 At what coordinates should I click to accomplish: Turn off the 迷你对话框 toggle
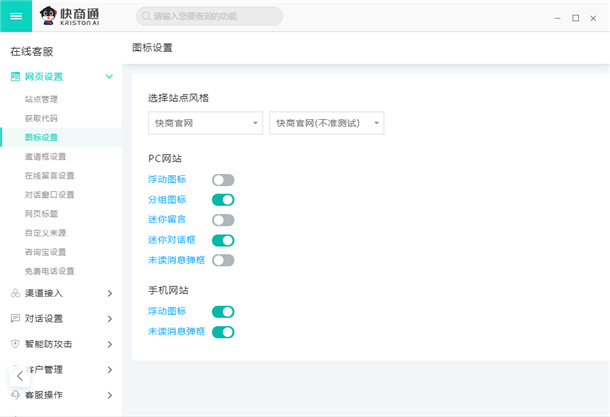(223, 240)
